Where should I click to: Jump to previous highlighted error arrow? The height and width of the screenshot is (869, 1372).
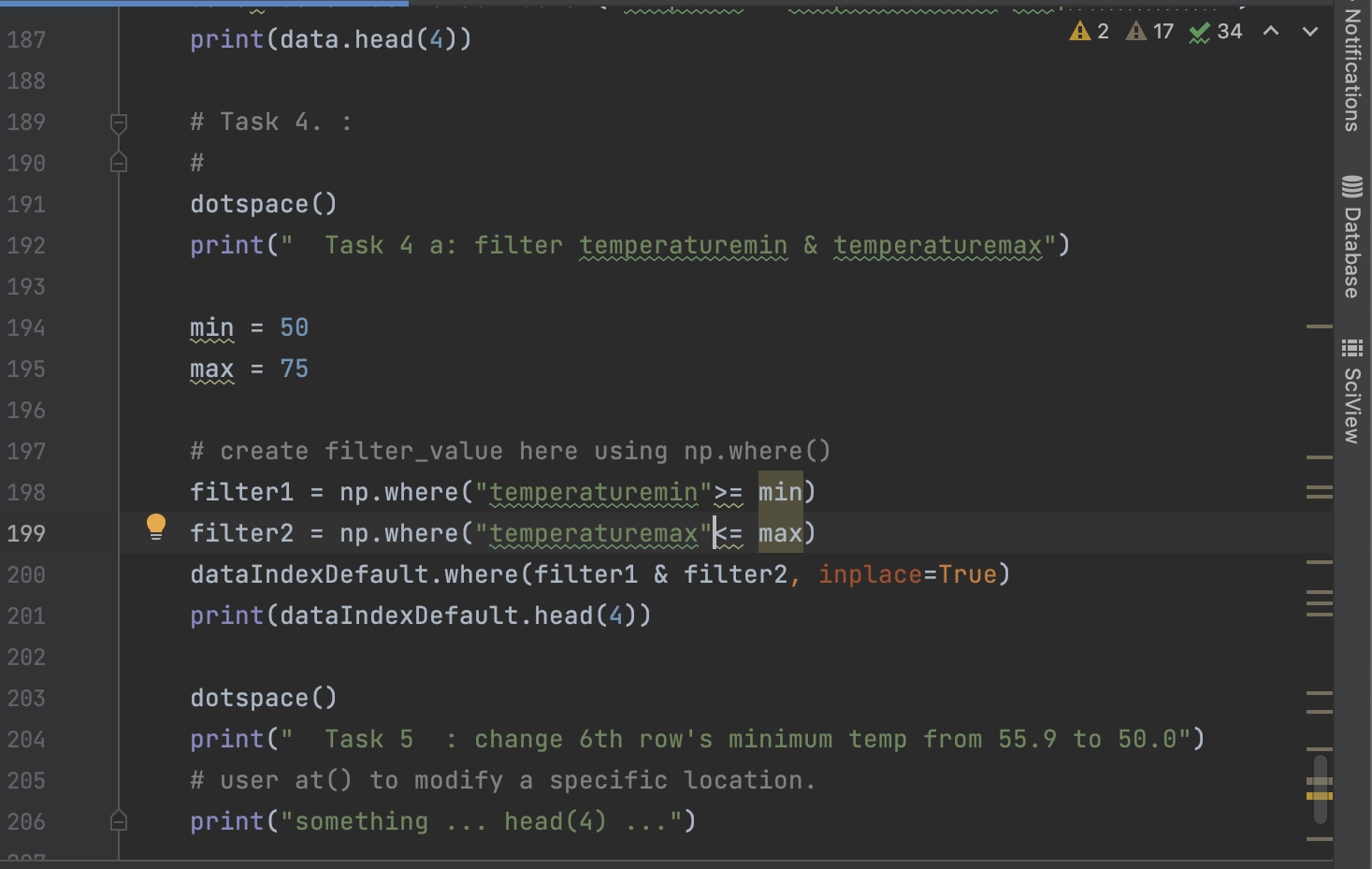click(x=1271, y=31)
